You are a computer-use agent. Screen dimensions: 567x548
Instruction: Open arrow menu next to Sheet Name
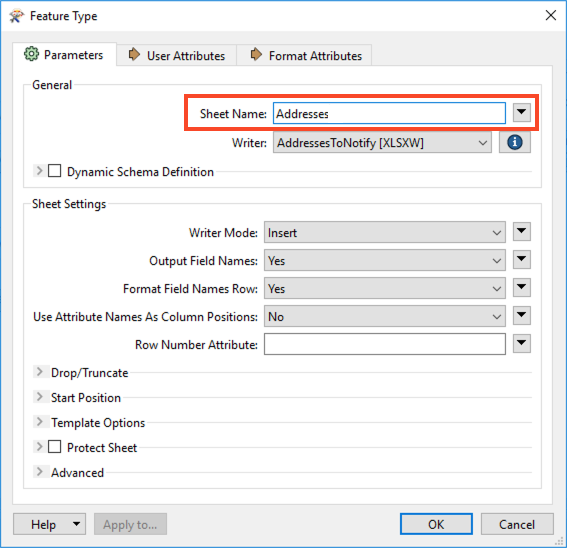[x=521, y=112]
